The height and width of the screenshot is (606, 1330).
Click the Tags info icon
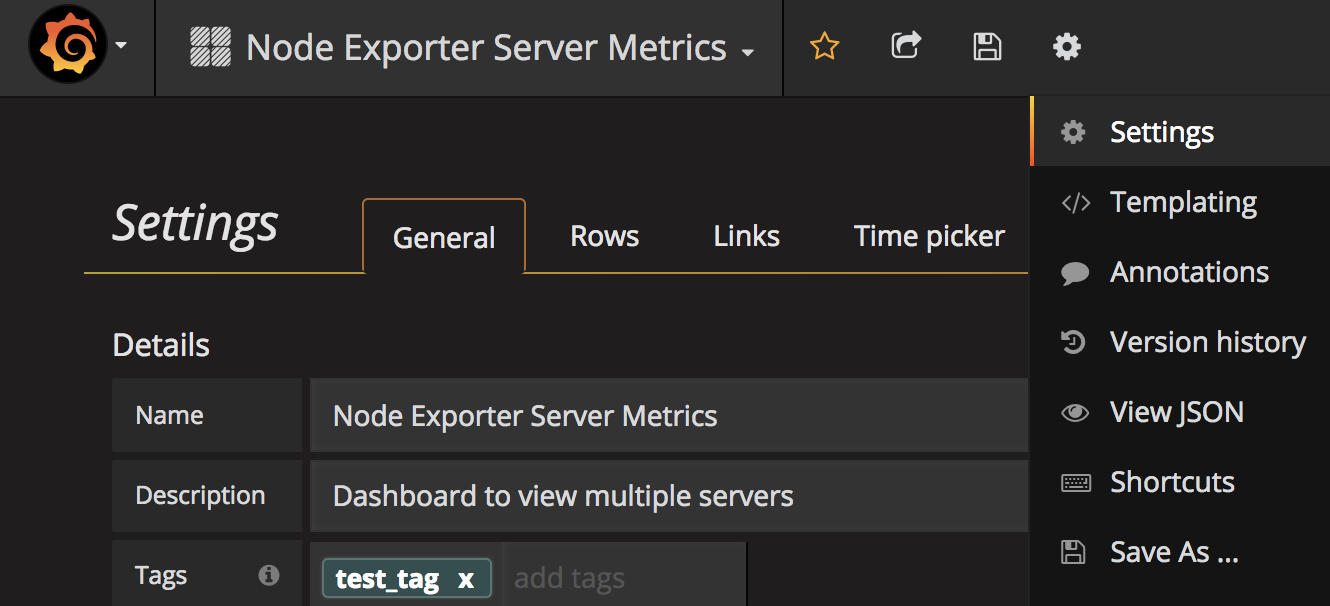click(268, 575)
